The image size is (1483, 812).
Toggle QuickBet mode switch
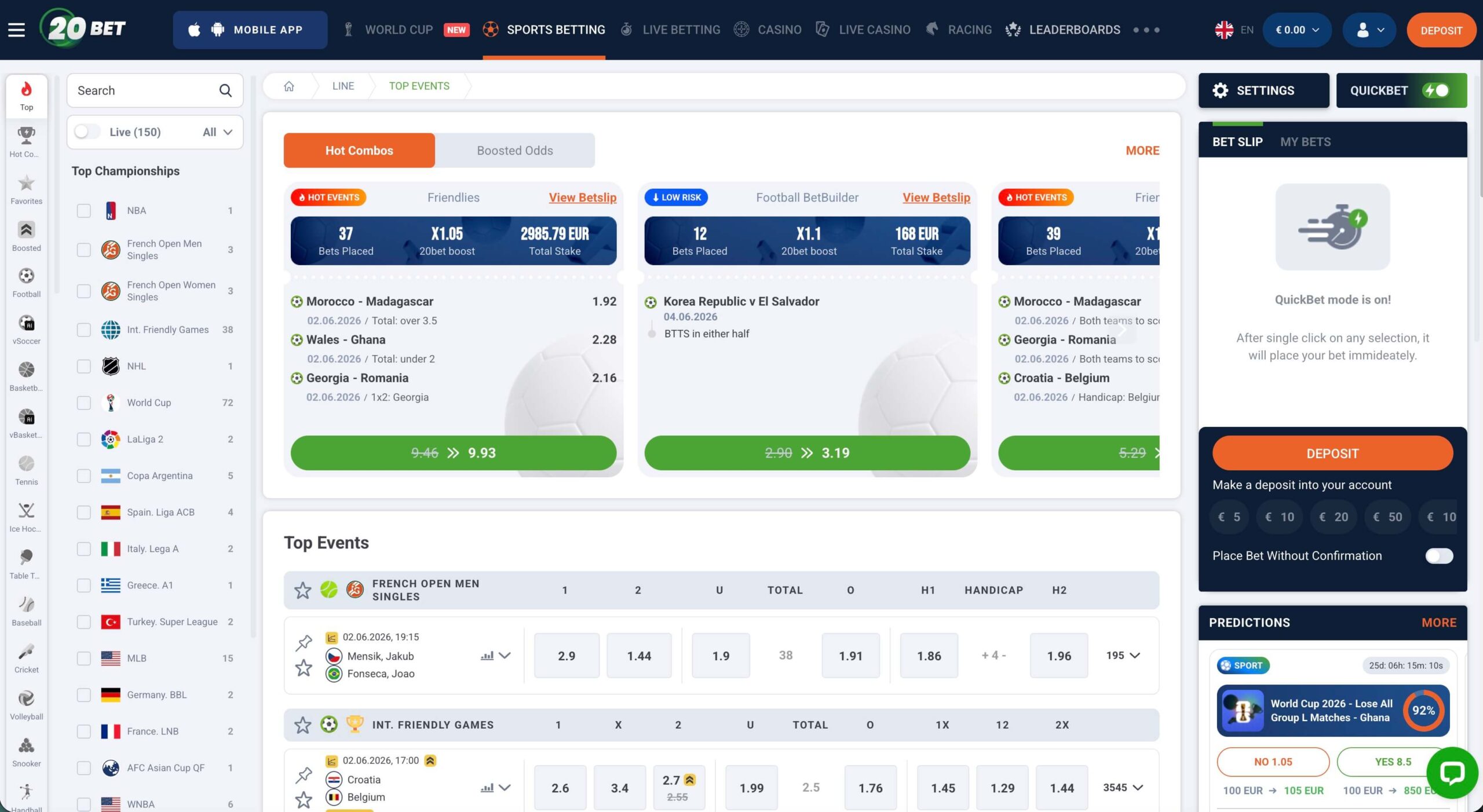tap(1437, 90)
